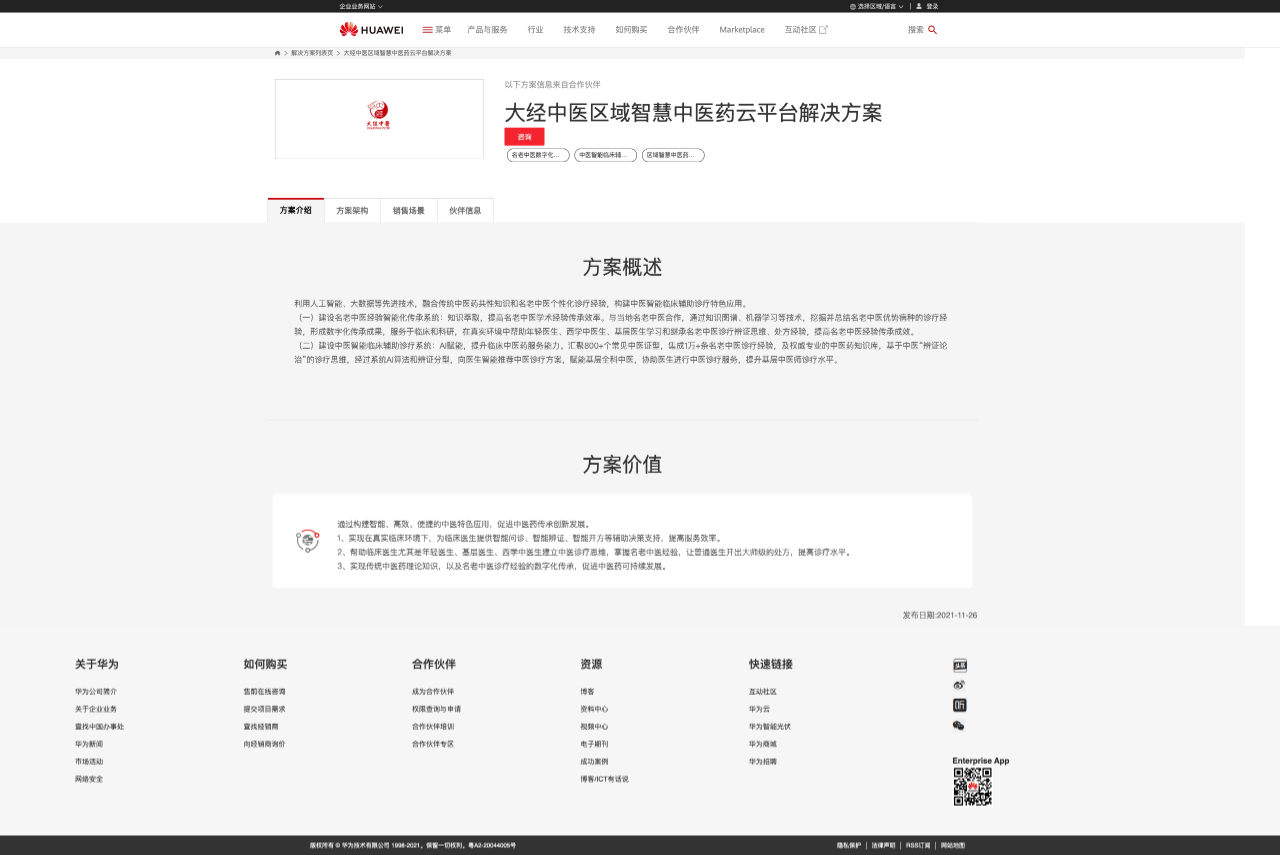Open footer link 网络安全
The height and width of the screenshot is (855, 1280).
(89, 779)
